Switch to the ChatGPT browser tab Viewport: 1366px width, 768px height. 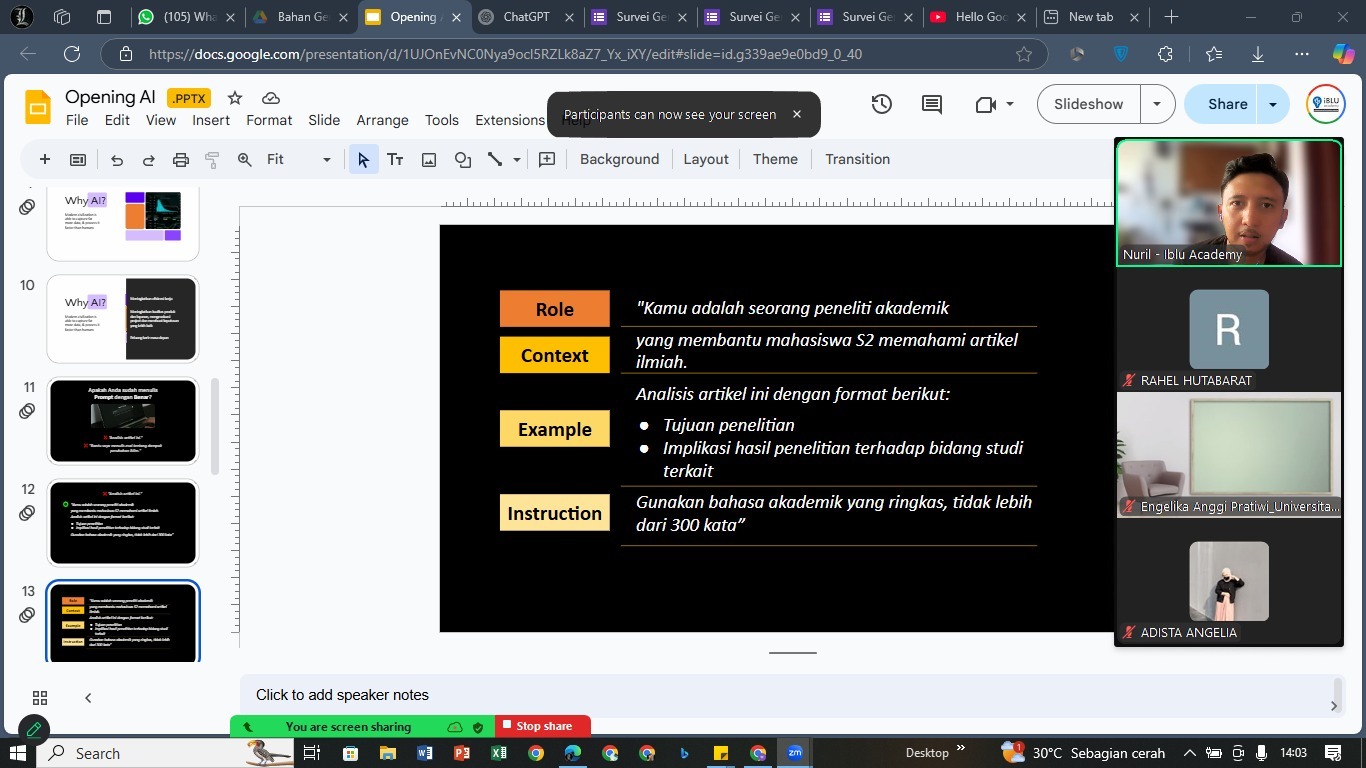click(x=527, y=17)
